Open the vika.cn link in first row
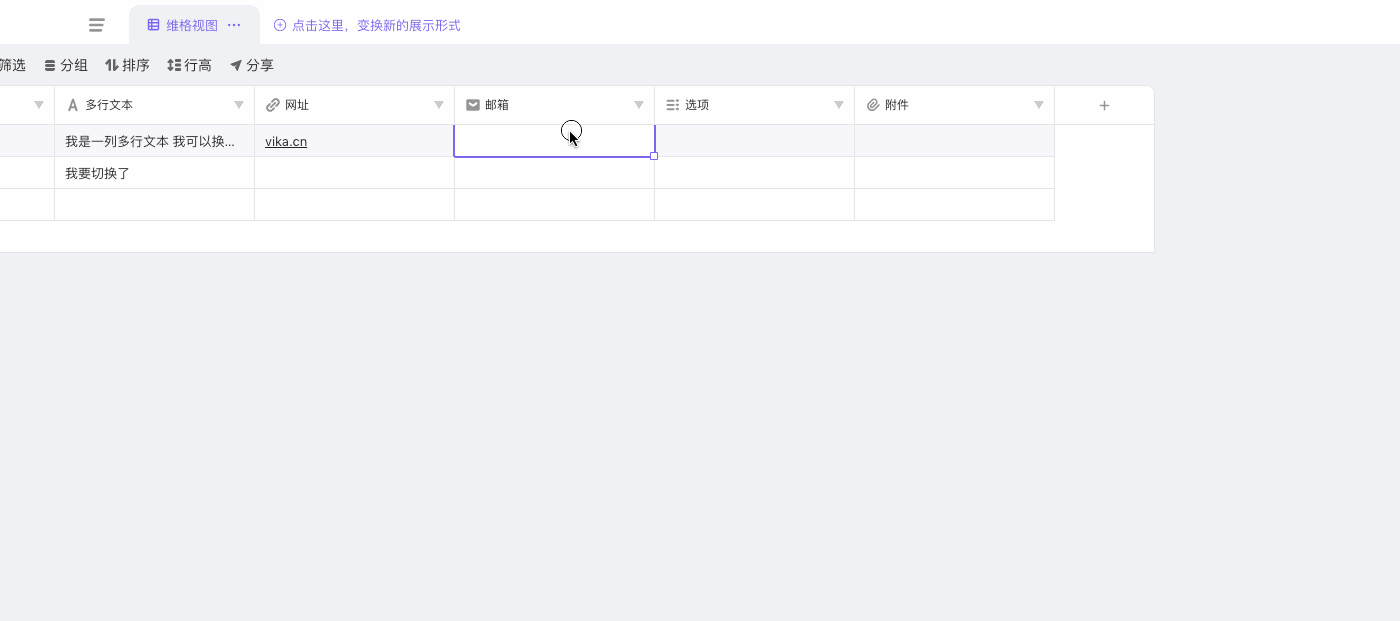The height and width of the screenshot is (621, 1400). point(286,142)
